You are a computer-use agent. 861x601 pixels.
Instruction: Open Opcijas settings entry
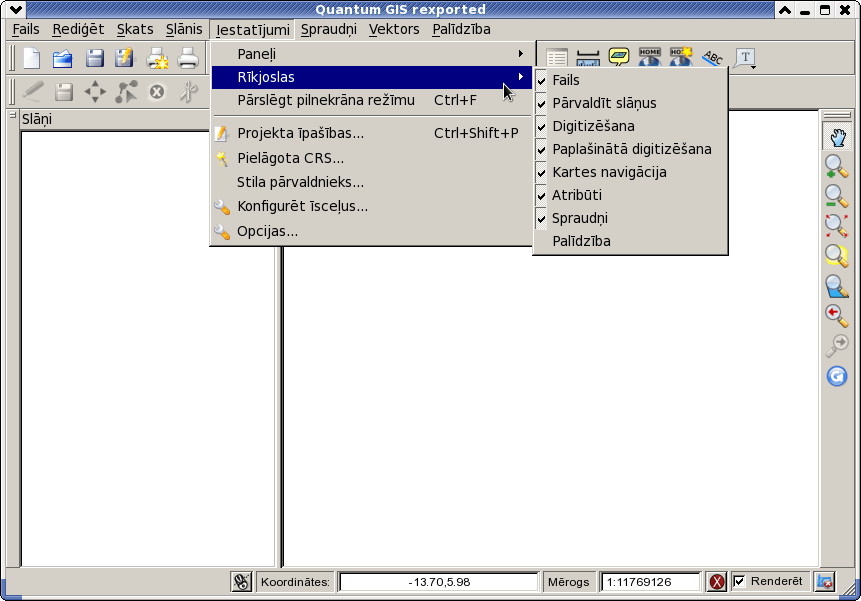tap(372, 232)
